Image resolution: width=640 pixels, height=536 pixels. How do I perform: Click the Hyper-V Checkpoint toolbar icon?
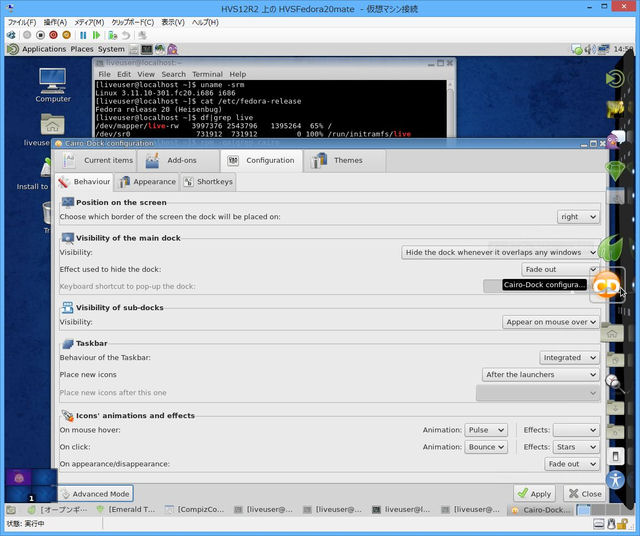pyautogui.click(x=113, y=35)
